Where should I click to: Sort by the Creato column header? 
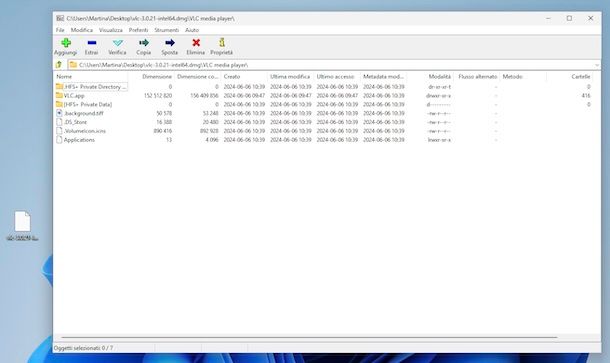click(x=244, y=77)
